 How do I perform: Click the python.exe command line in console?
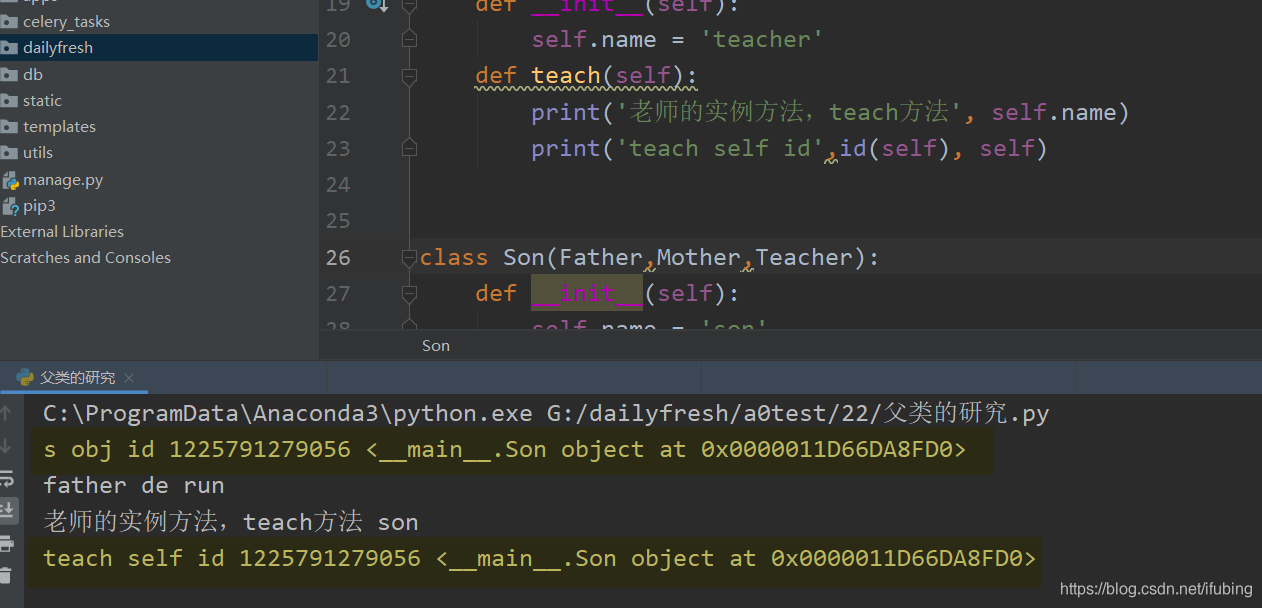pyautogui.click(x=546, y=414)
